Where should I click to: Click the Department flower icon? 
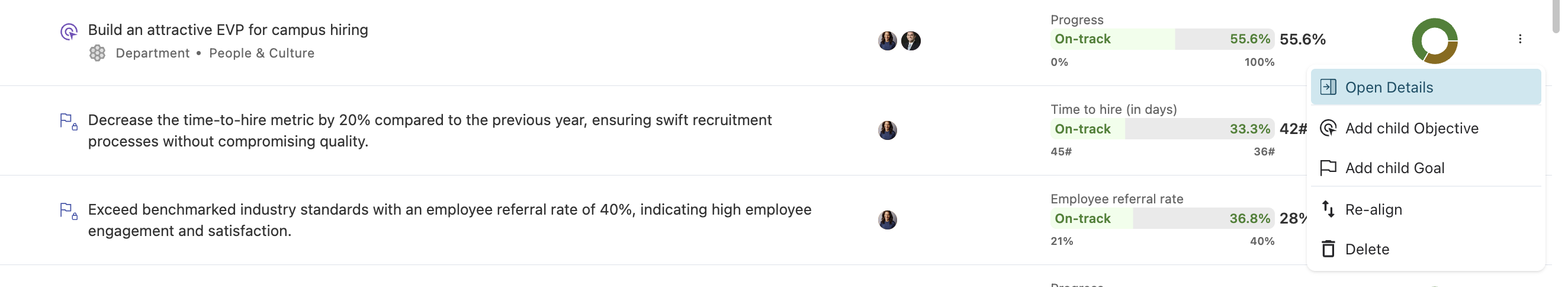97,53
